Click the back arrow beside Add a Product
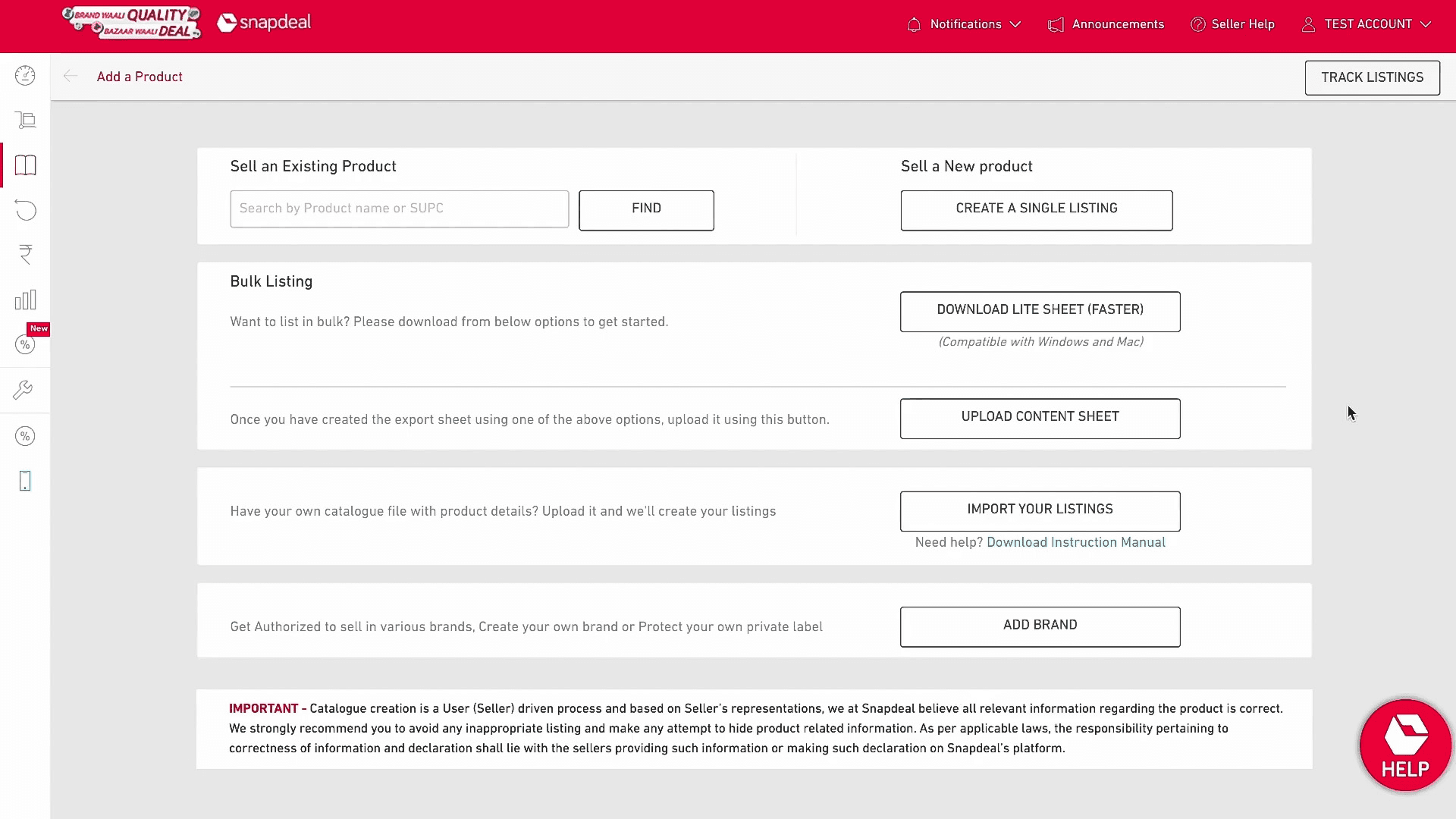 (x=71, y=76)
